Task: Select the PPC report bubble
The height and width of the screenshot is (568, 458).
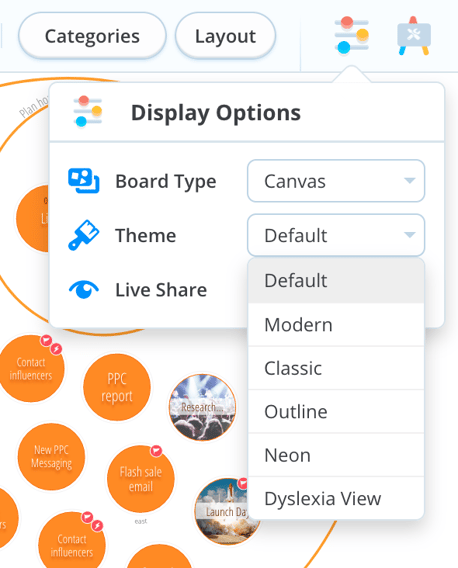Action: coord(117,387)
